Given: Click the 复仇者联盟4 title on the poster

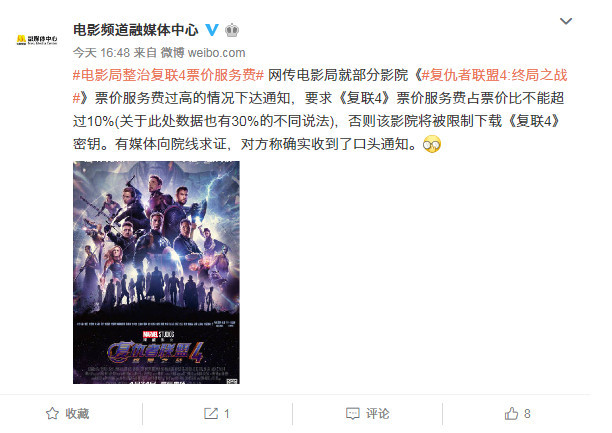Looking at the screenshot, I should [155, 353].
